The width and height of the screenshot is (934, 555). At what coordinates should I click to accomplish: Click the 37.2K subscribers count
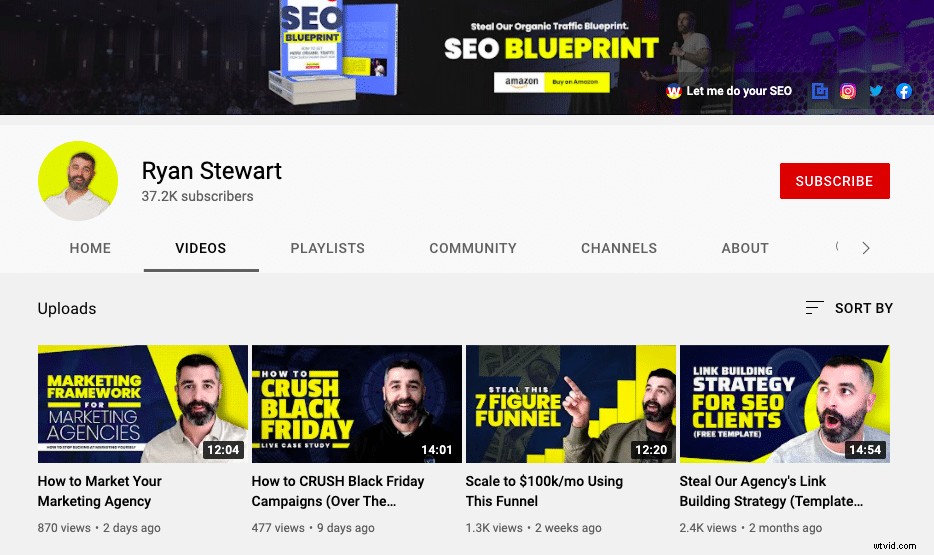(x=197, y=197)
